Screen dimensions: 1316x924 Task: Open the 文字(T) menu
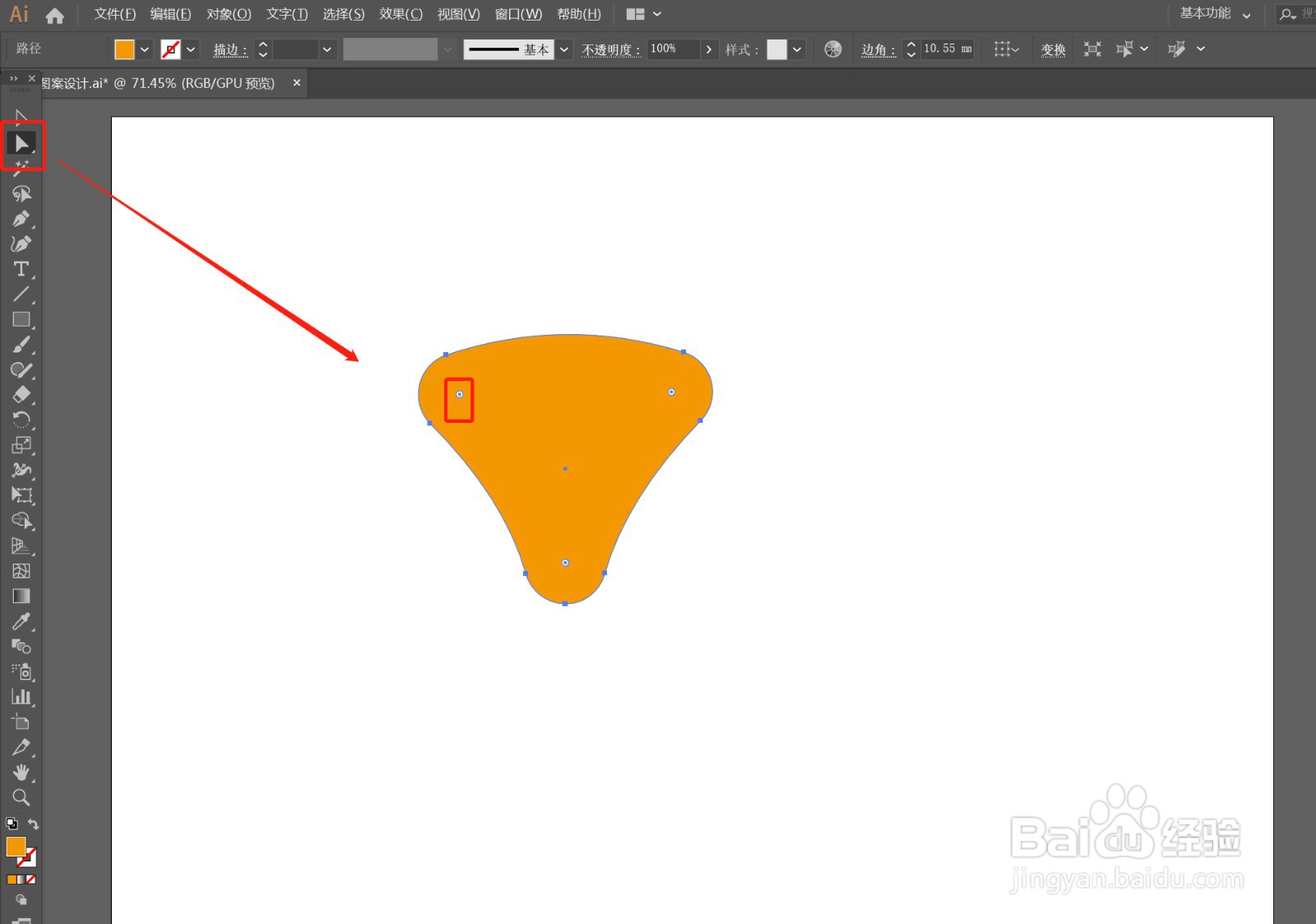pos(286,14)
